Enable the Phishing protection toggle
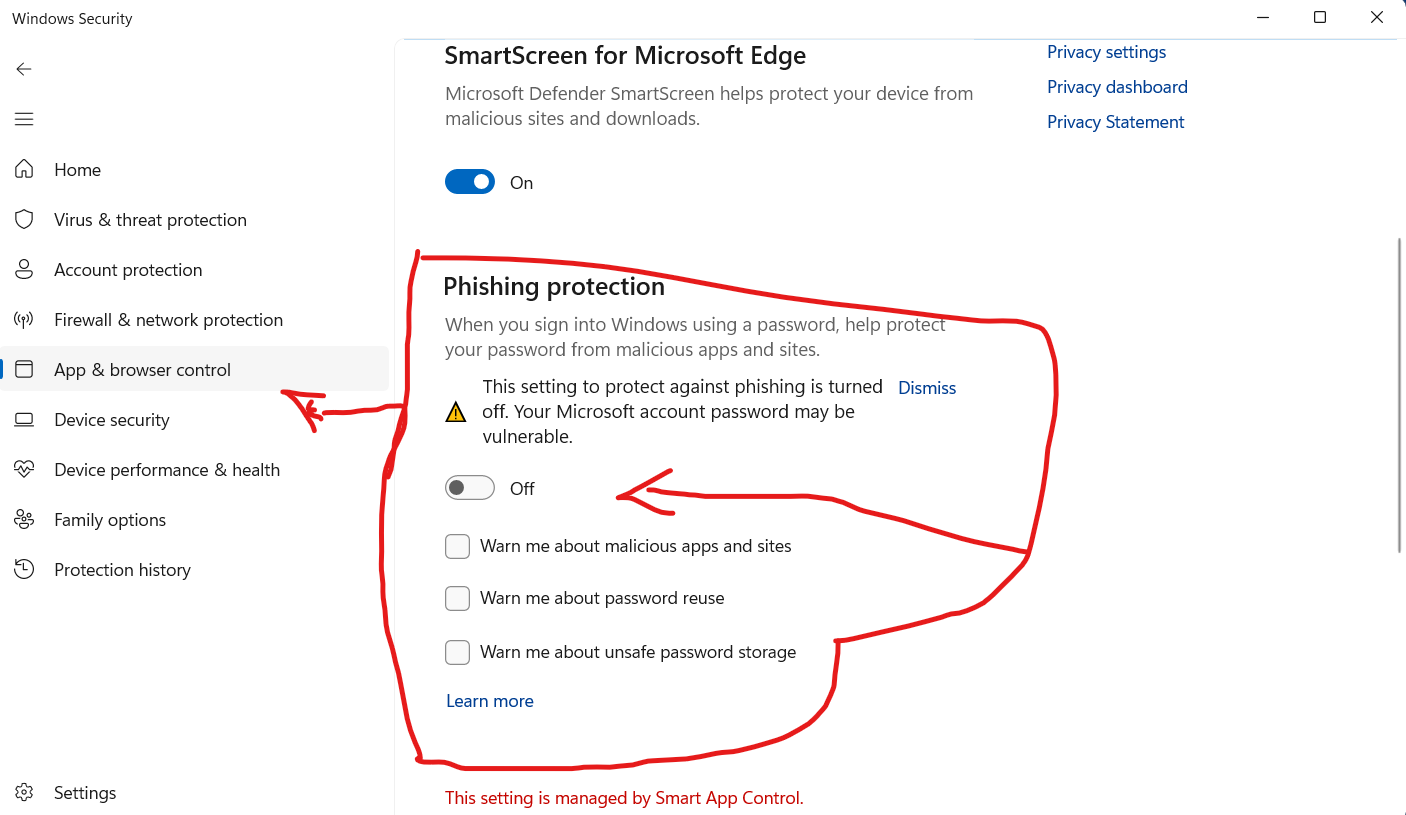 click(x=470, y=487)
